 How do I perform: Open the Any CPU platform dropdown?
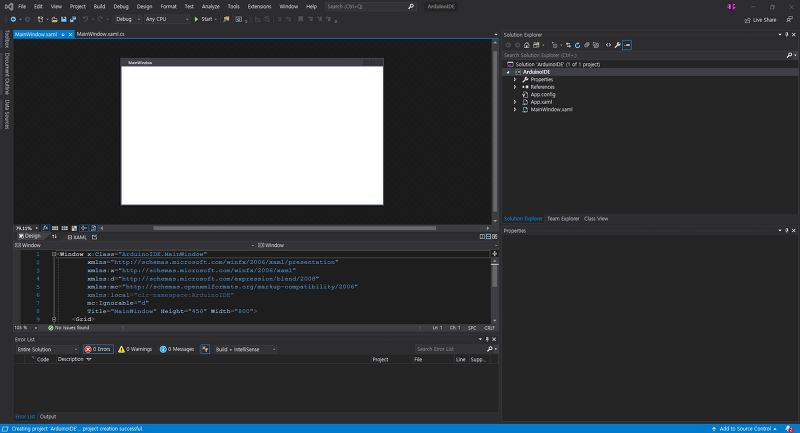click(x=167, y=19)
